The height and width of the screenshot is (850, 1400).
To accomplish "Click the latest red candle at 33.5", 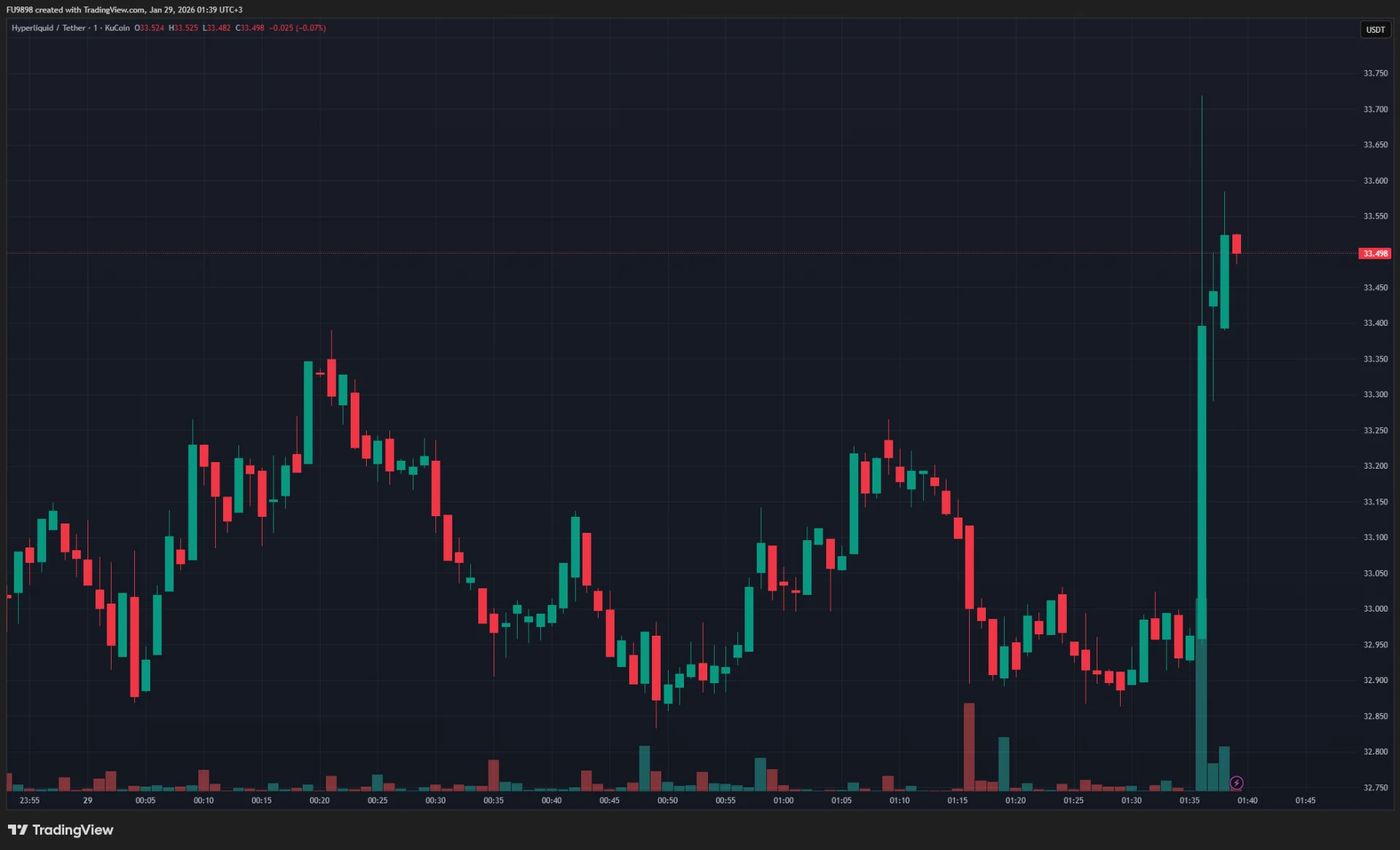I will pos(1237,243).
